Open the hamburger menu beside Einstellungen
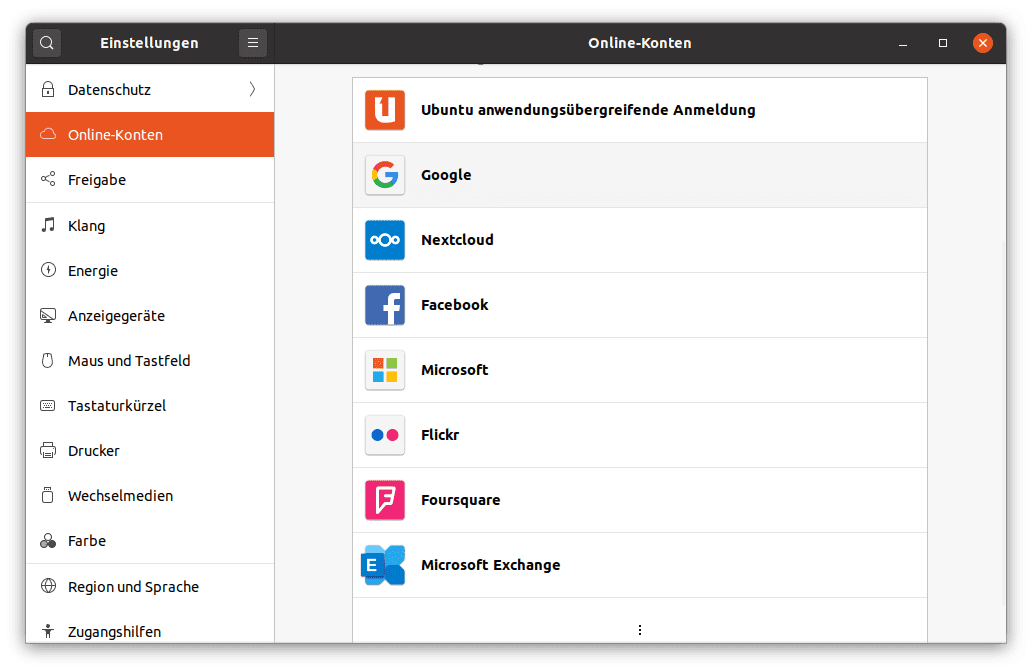 (253, 43)
